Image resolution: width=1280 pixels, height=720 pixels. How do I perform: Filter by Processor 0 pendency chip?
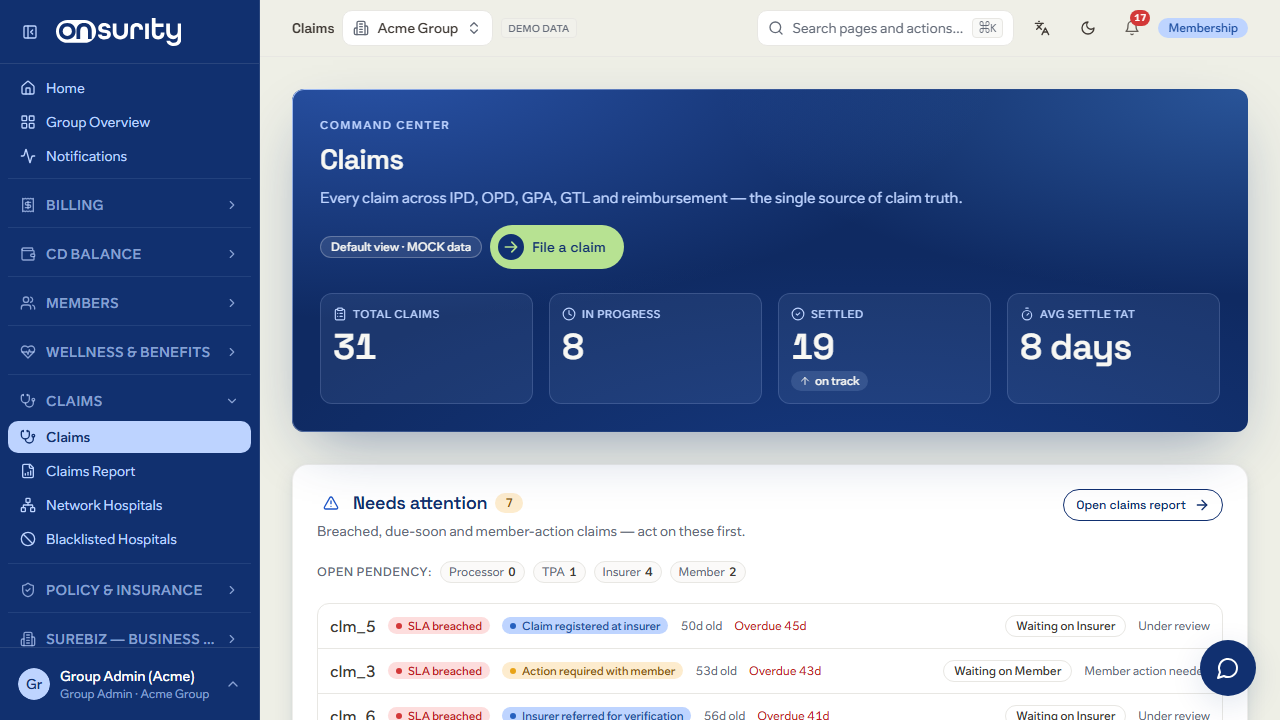click(x=482, y=572)
